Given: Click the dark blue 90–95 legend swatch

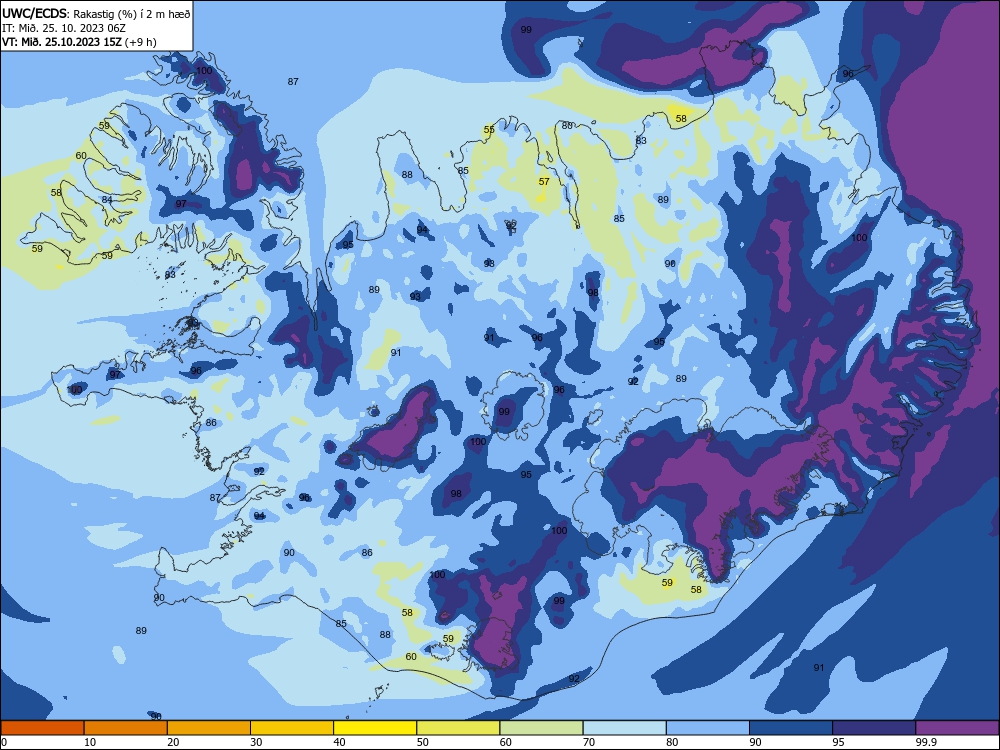Looking at the screenshot, I should [x=791, y=728].
